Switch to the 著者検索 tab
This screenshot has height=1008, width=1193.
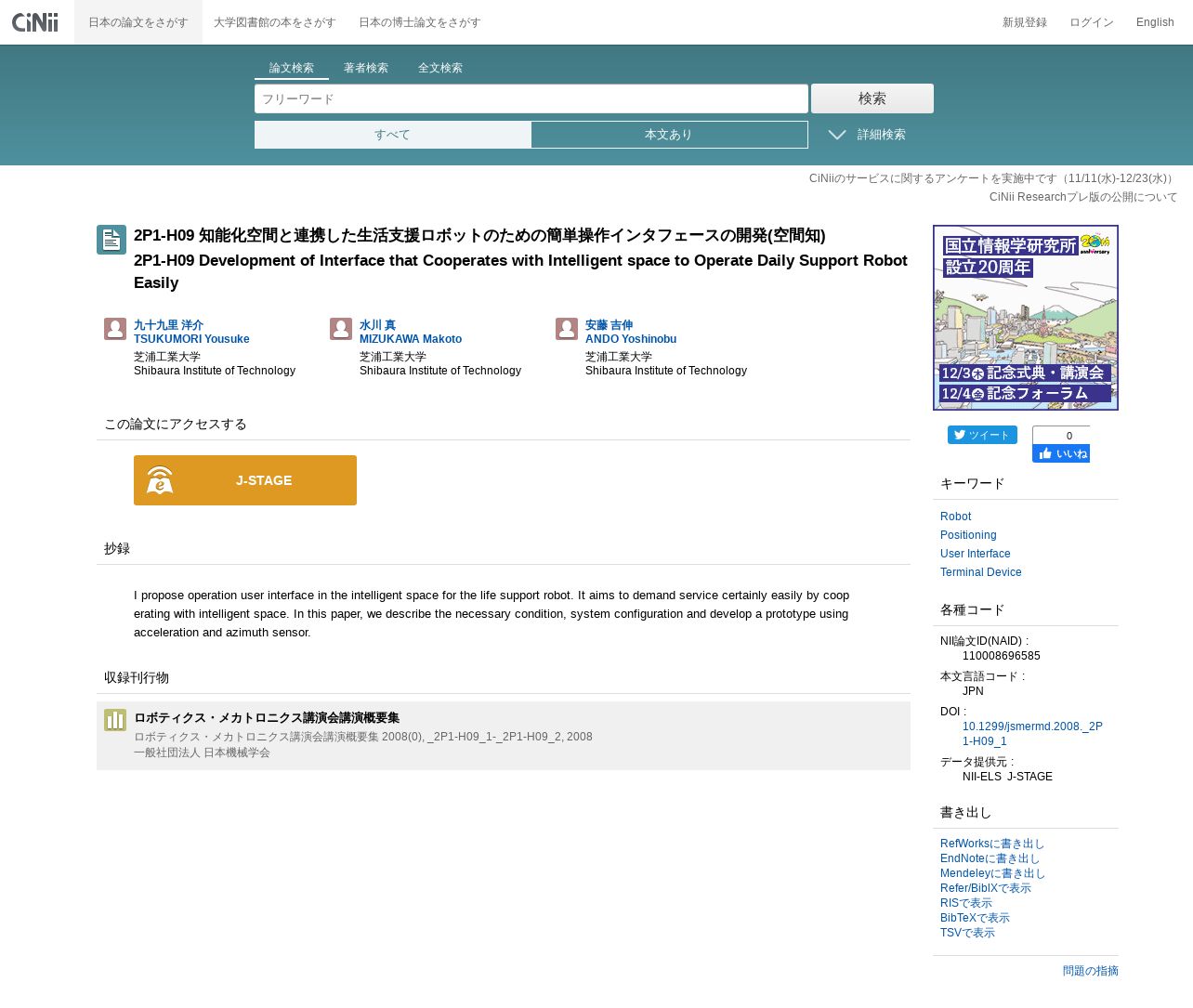coord(366,68)
